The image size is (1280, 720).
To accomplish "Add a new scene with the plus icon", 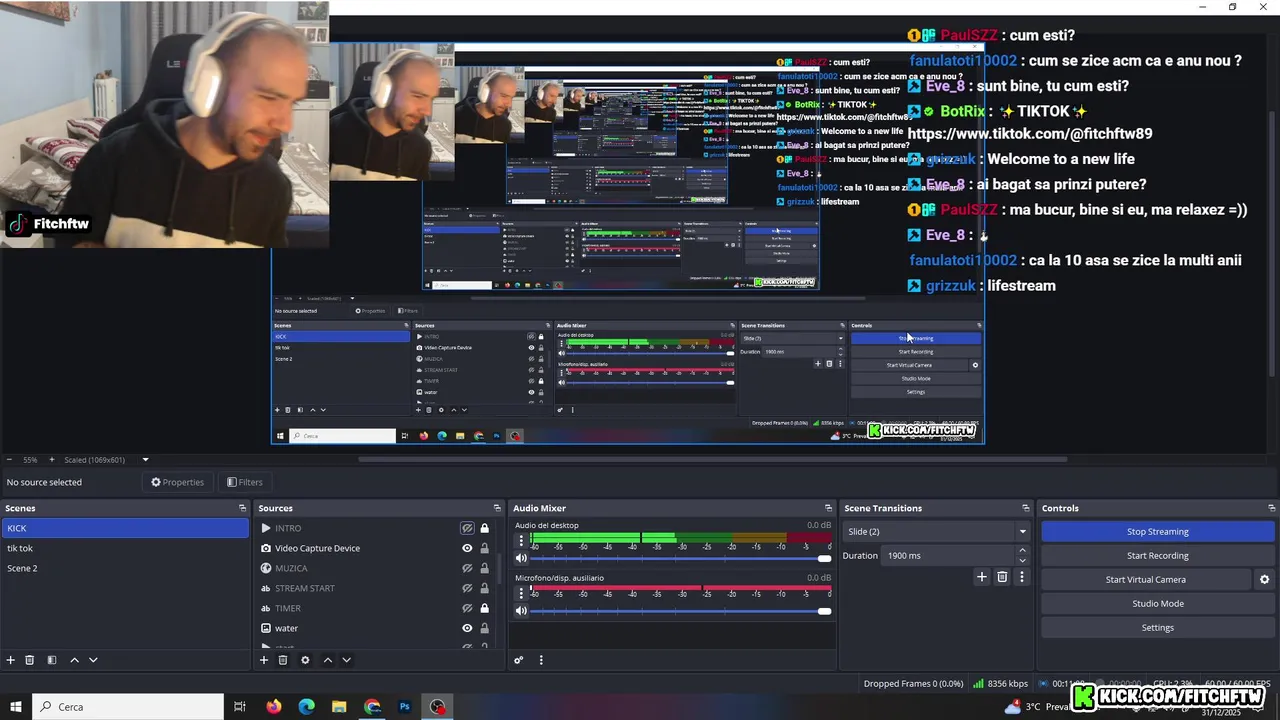I will (x=11, y=660).
